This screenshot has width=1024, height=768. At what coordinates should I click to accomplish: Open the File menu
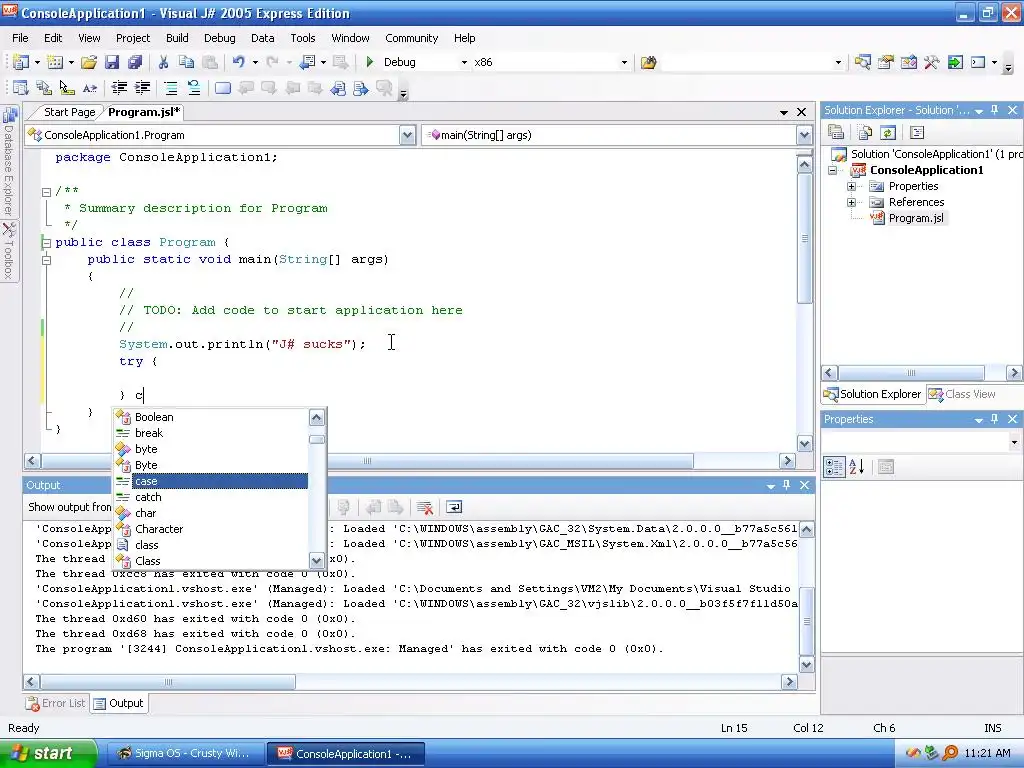pos(20,38)
